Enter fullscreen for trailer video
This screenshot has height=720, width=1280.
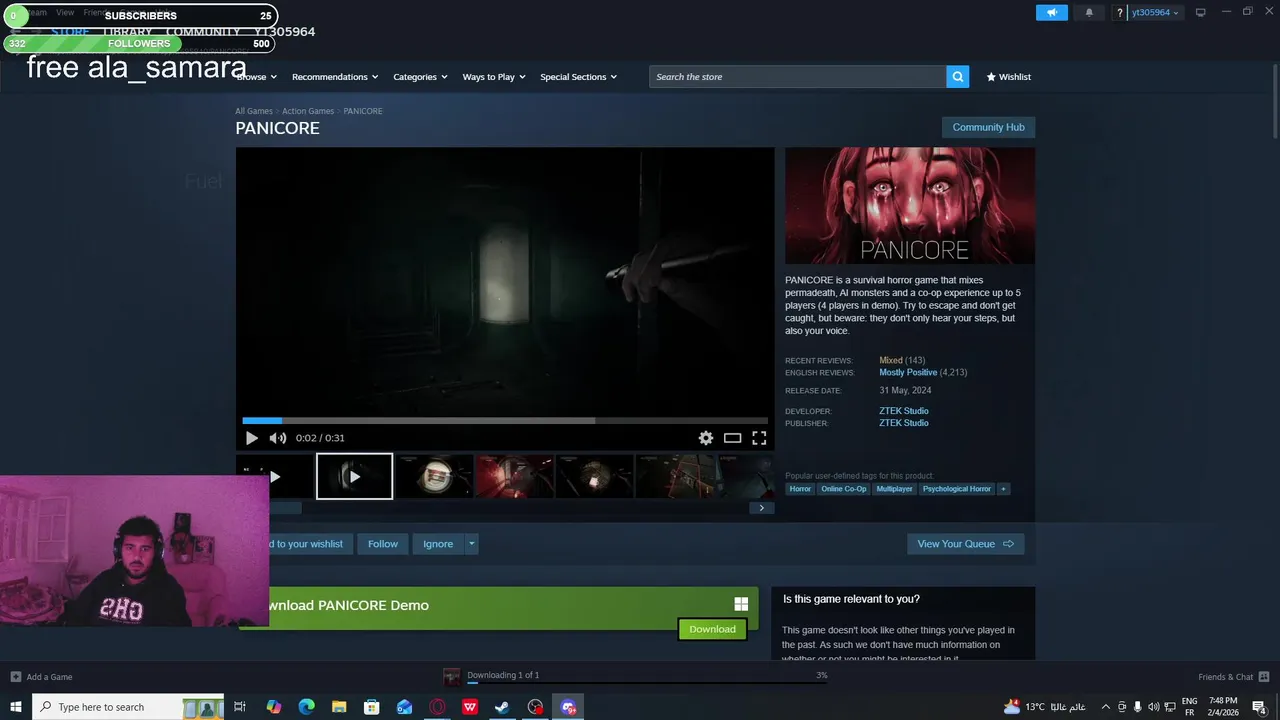pyautogui.click(x=759, y=438)
